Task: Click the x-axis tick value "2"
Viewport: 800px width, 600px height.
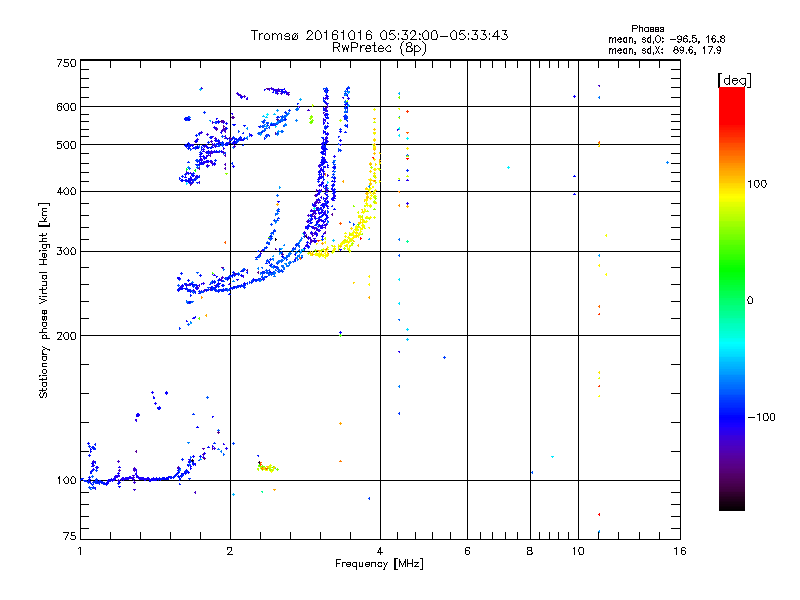Action: pyautogui.click(x=230, y=551)
